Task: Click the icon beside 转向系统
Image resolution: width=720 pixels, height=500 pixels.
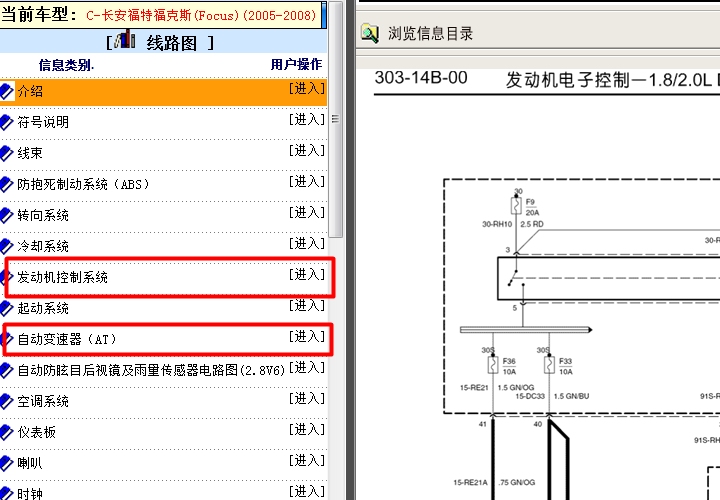Action: (6, 215)
